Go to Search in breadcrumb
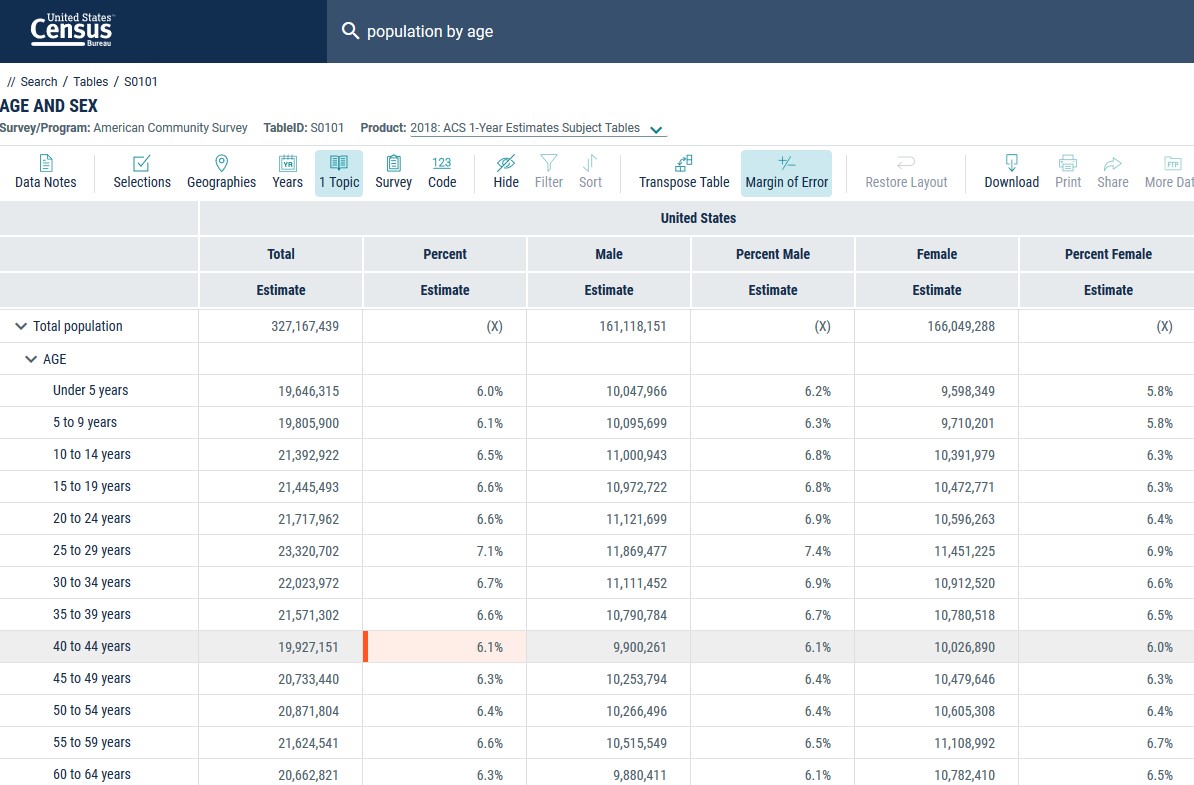This screenshot has height=785, width=1194. pos(39,82)
